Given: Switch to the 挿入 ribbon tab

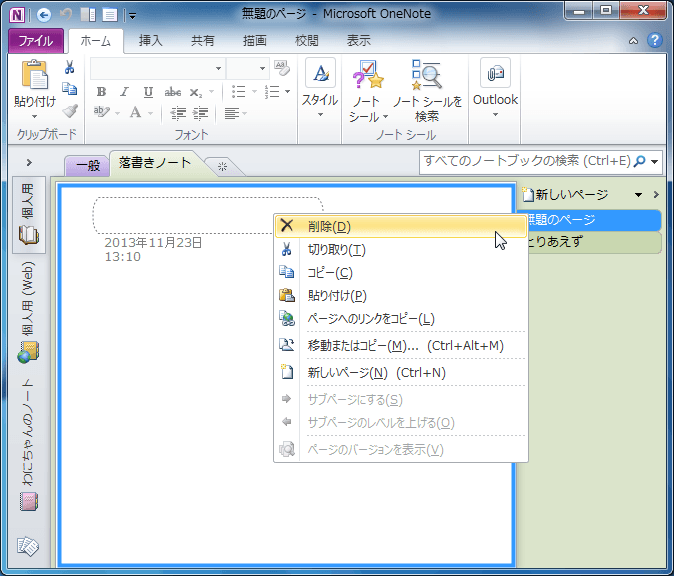Looking at the screenshot, I should [x=150, y=41].
